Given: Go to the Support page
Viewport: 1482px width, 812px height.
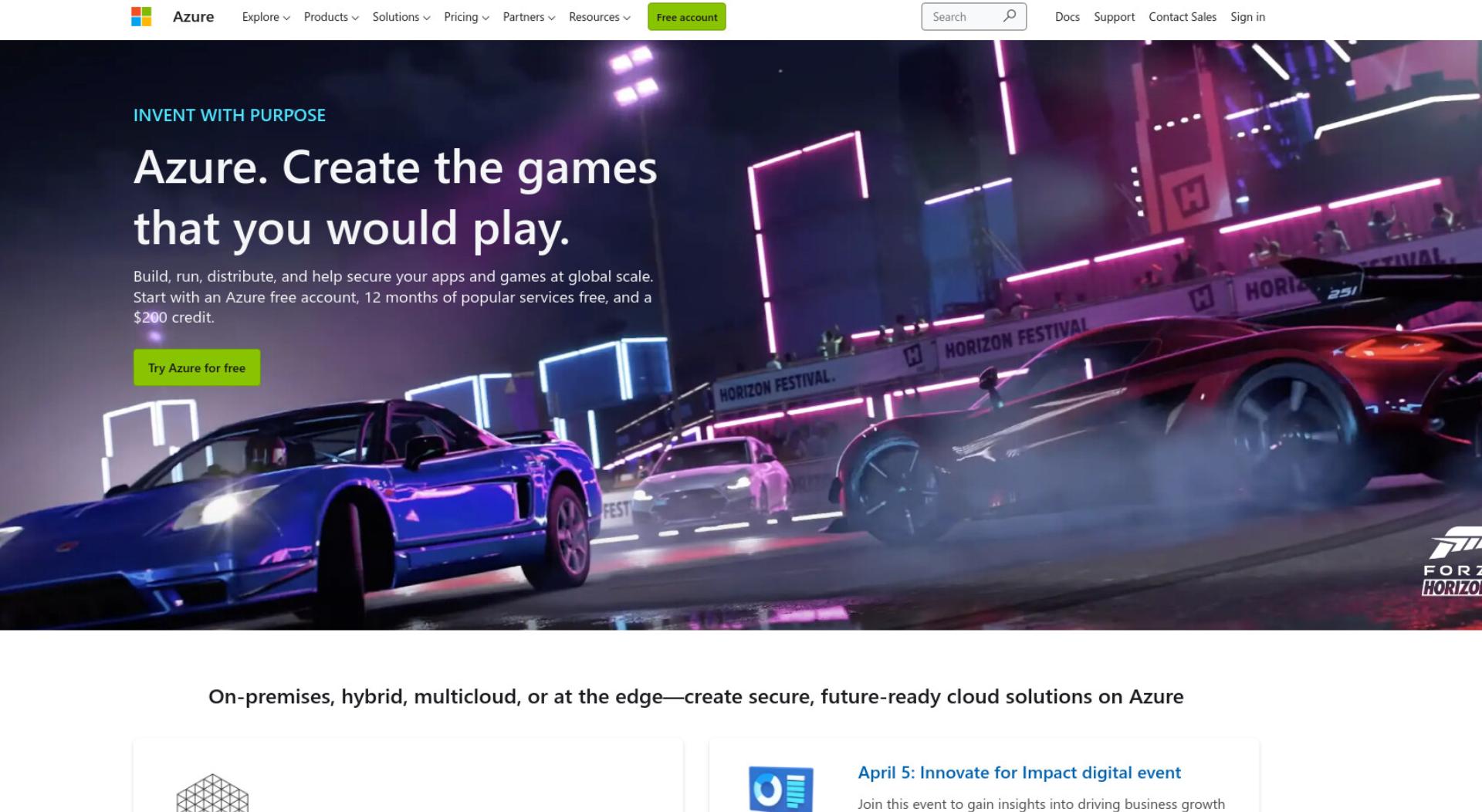Looking at the screenshot, I should pos(1114,17).
